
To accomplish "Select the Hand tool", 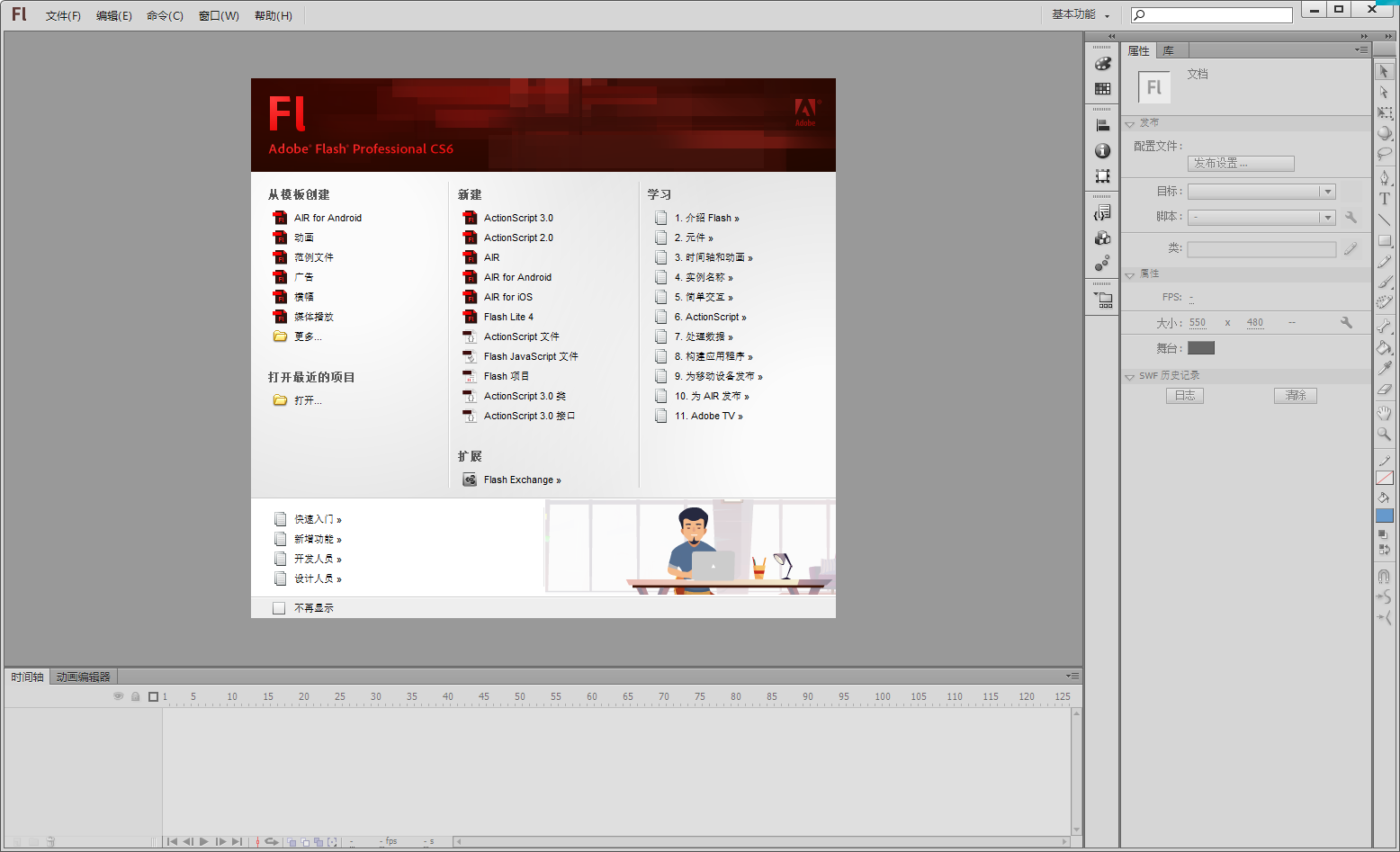I will point(1385,413).
